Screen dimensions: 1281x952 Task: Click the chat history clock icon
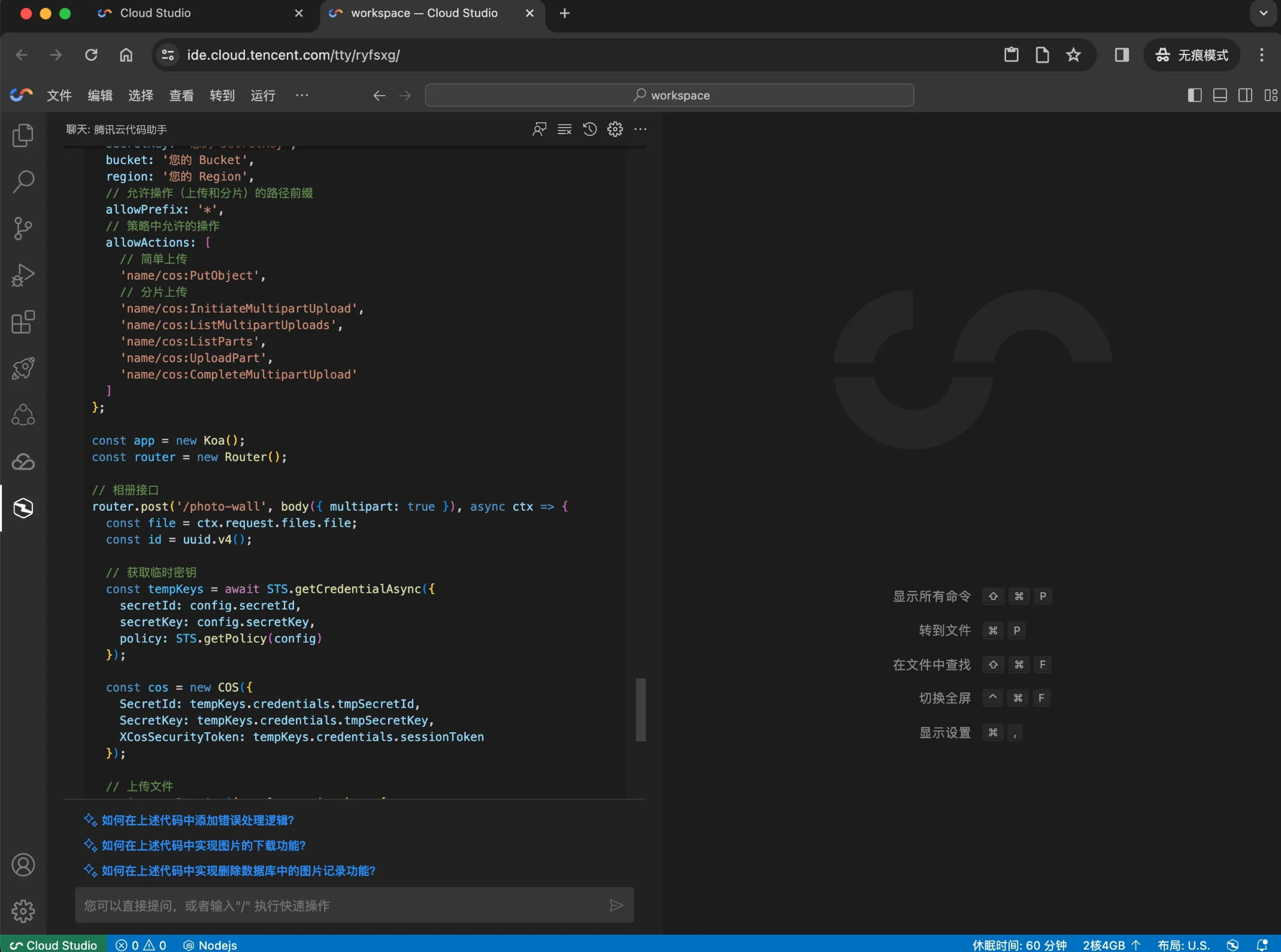click(589, 129)
